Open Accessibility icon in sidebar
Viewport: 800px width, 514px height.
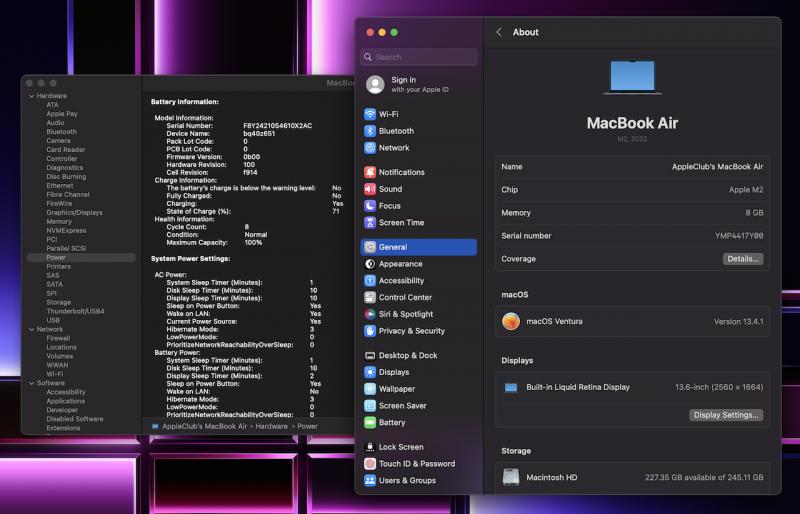(x=370, y=281)
